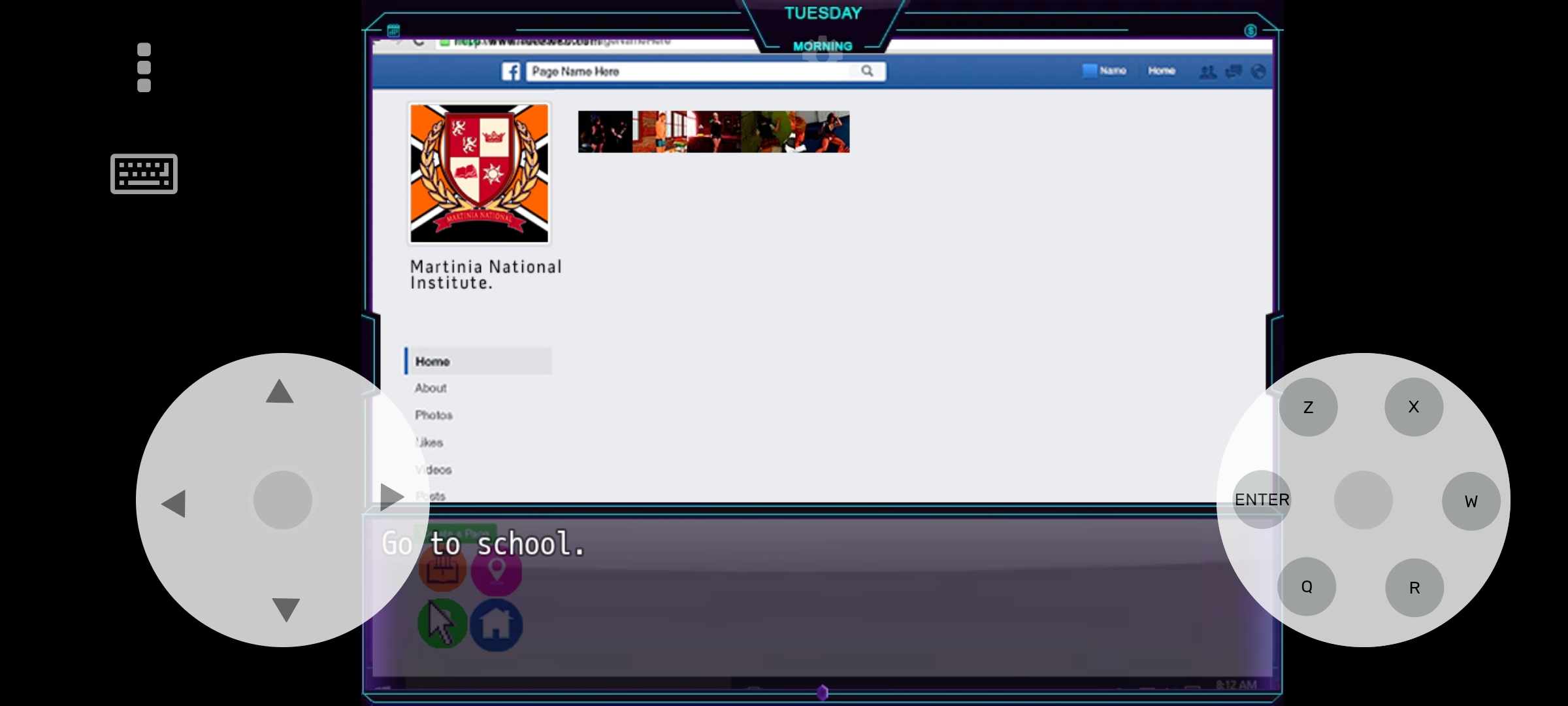Open the three-dot emulator menu
Image resolution: width=1568 pixels, height=706 pixels.
[144, 68]
